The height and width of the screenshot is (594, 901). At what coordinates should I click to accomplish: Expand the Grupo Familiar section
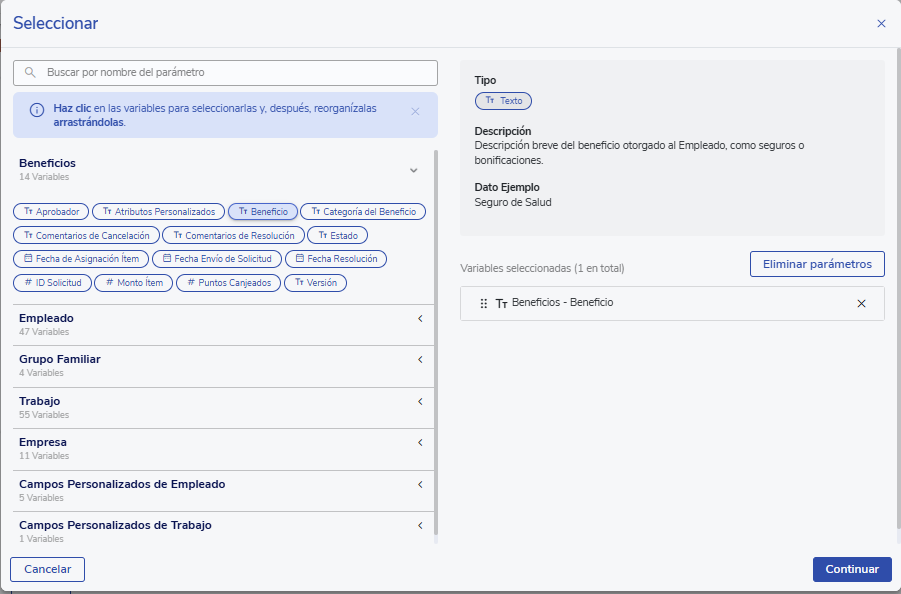click(420, 360)
